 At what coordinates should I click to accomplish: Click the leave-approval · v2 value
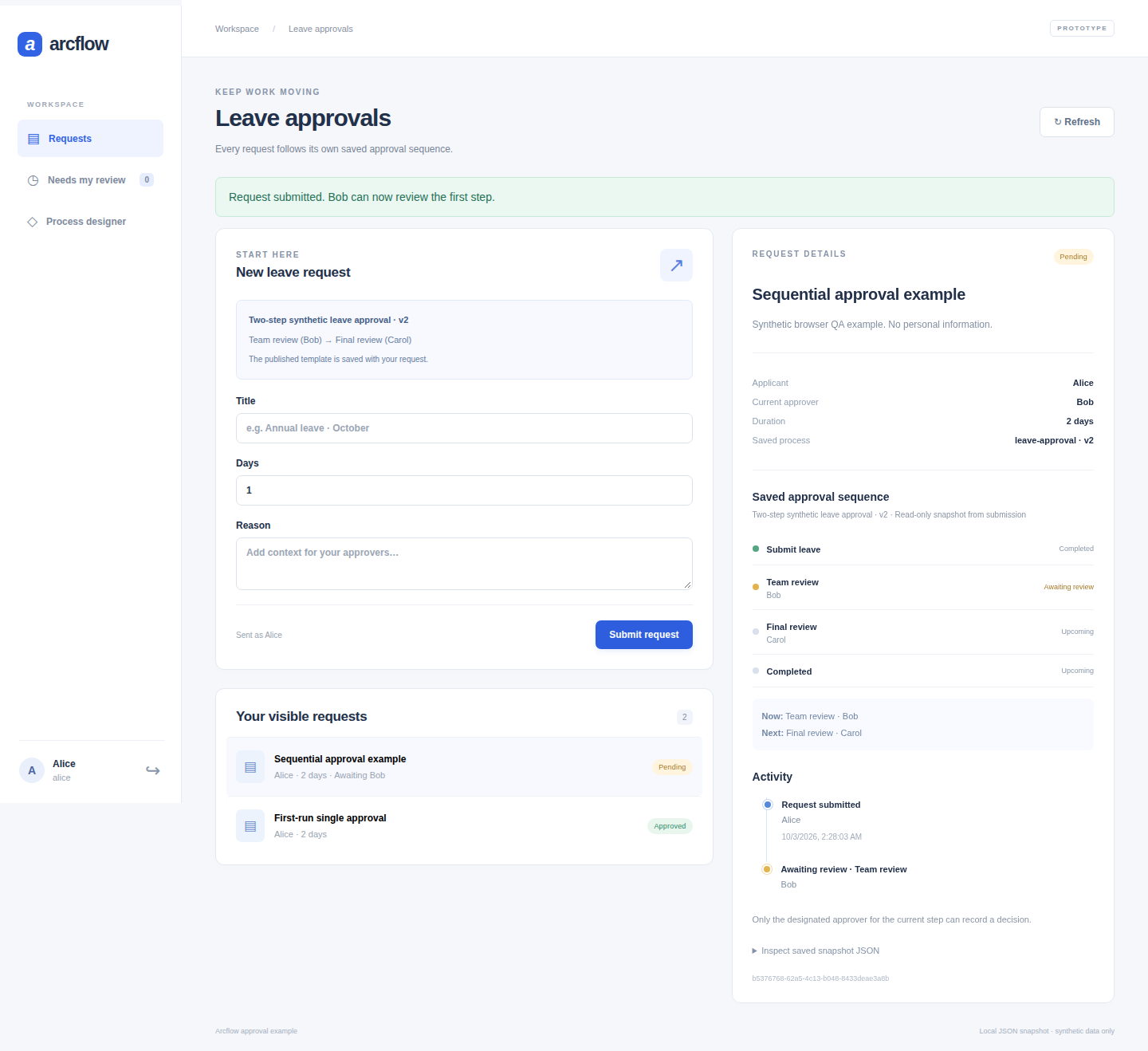[1054, 440]
